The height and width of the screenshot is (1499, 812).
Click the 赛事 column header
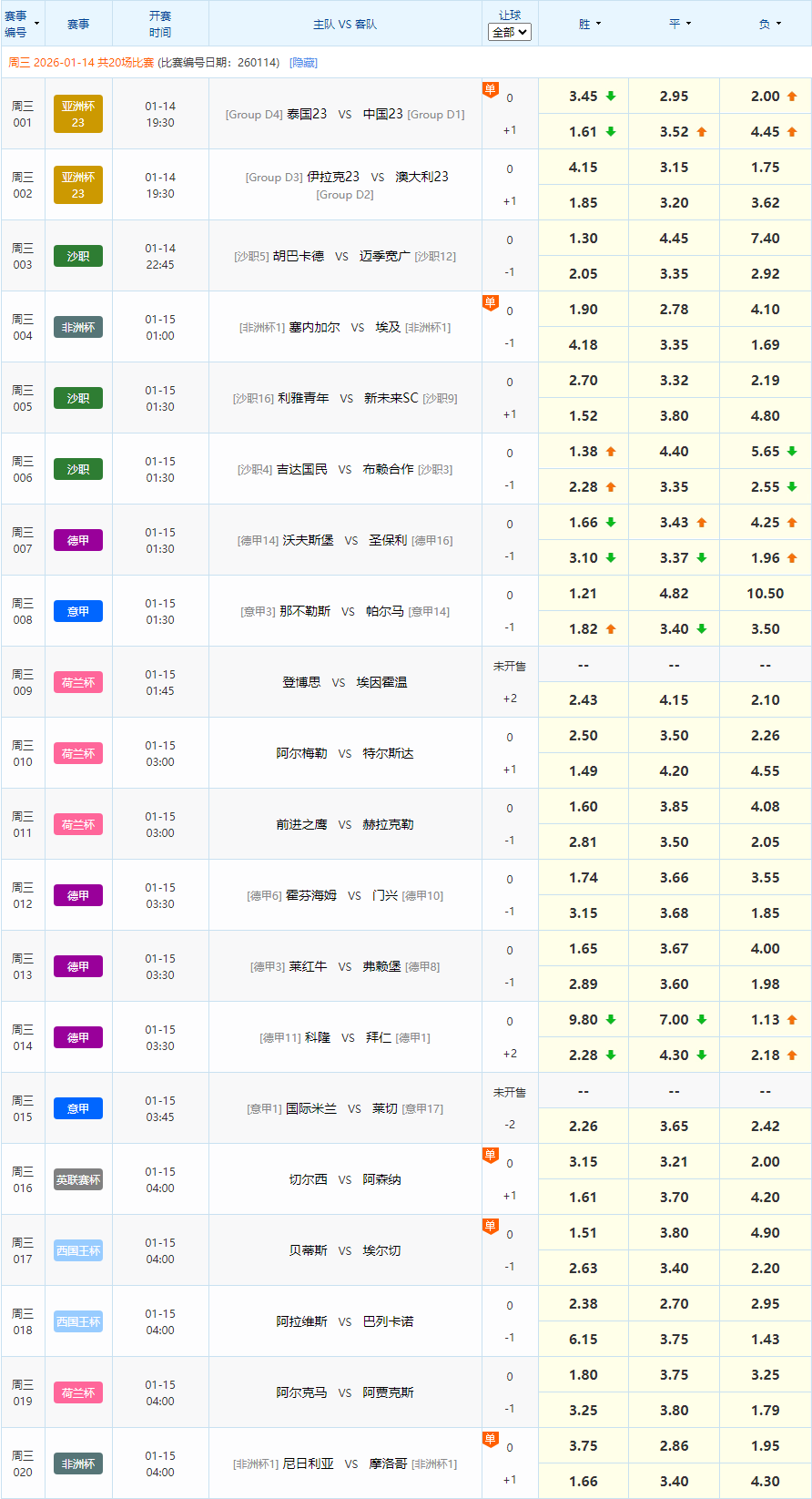pos(78,24)
